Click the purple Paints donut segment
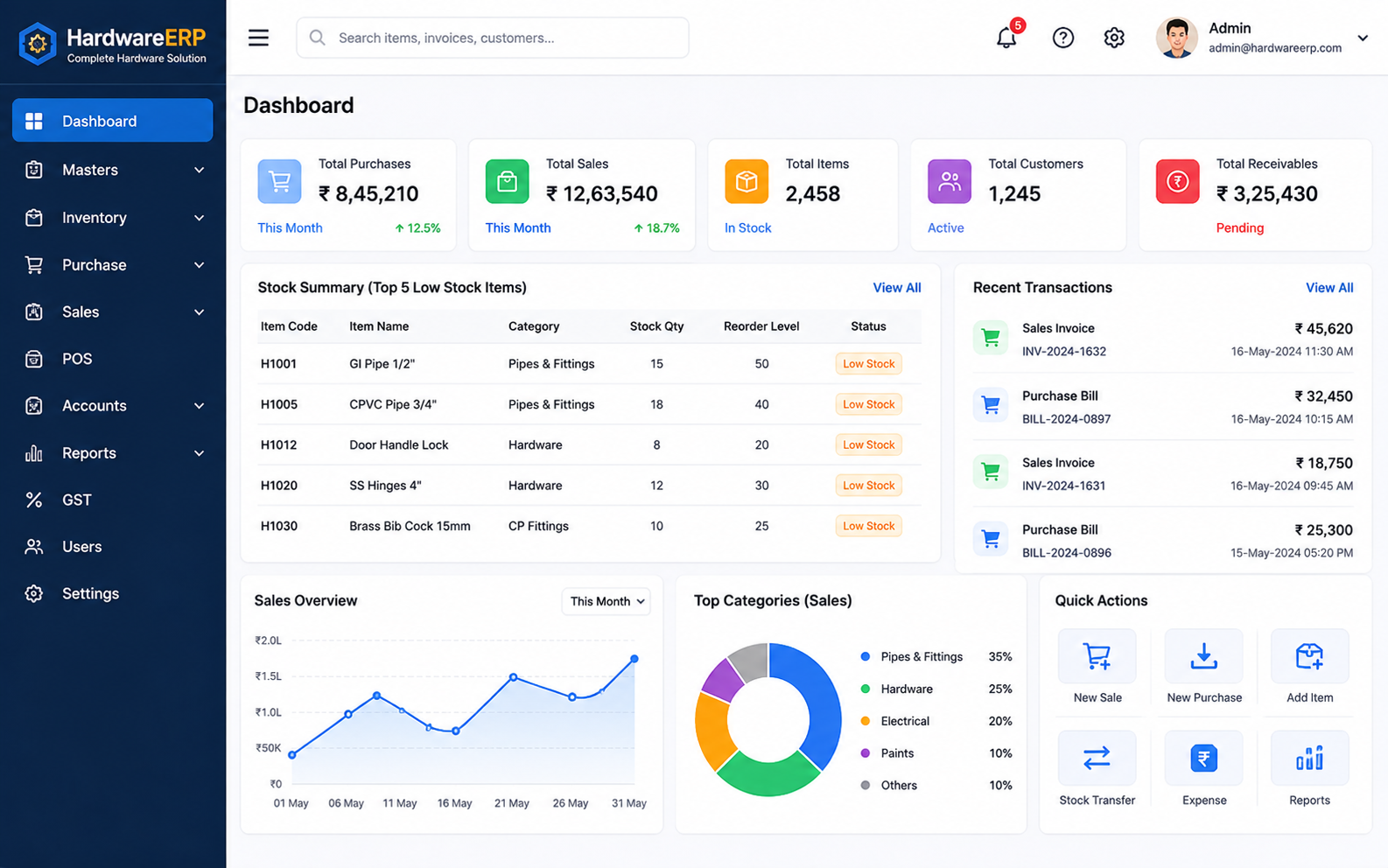This screenshot has width=1388, height=868. pos(722,679)
